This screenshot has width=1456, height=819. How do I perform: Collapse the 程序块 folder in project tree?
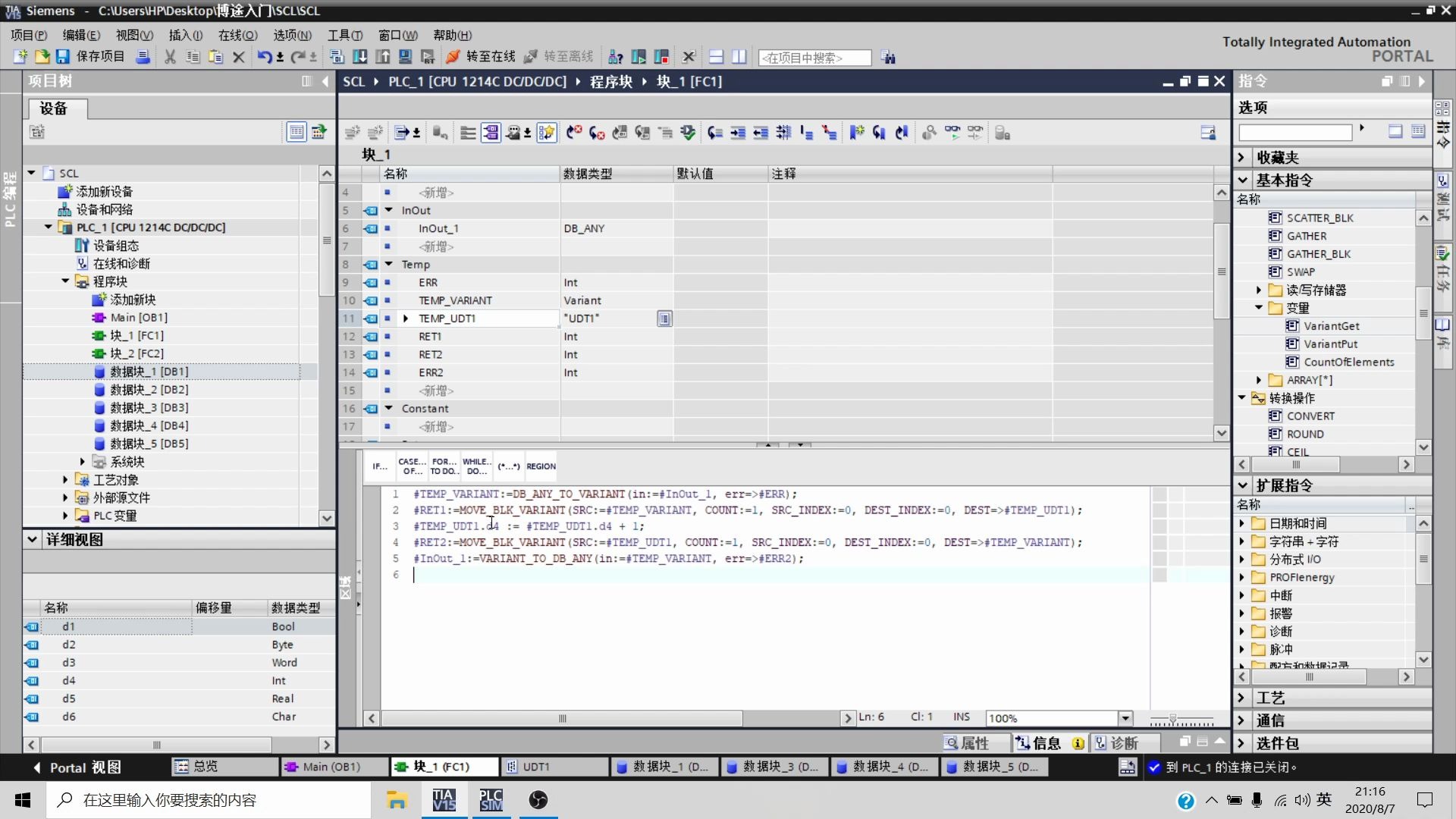(66, 281)
